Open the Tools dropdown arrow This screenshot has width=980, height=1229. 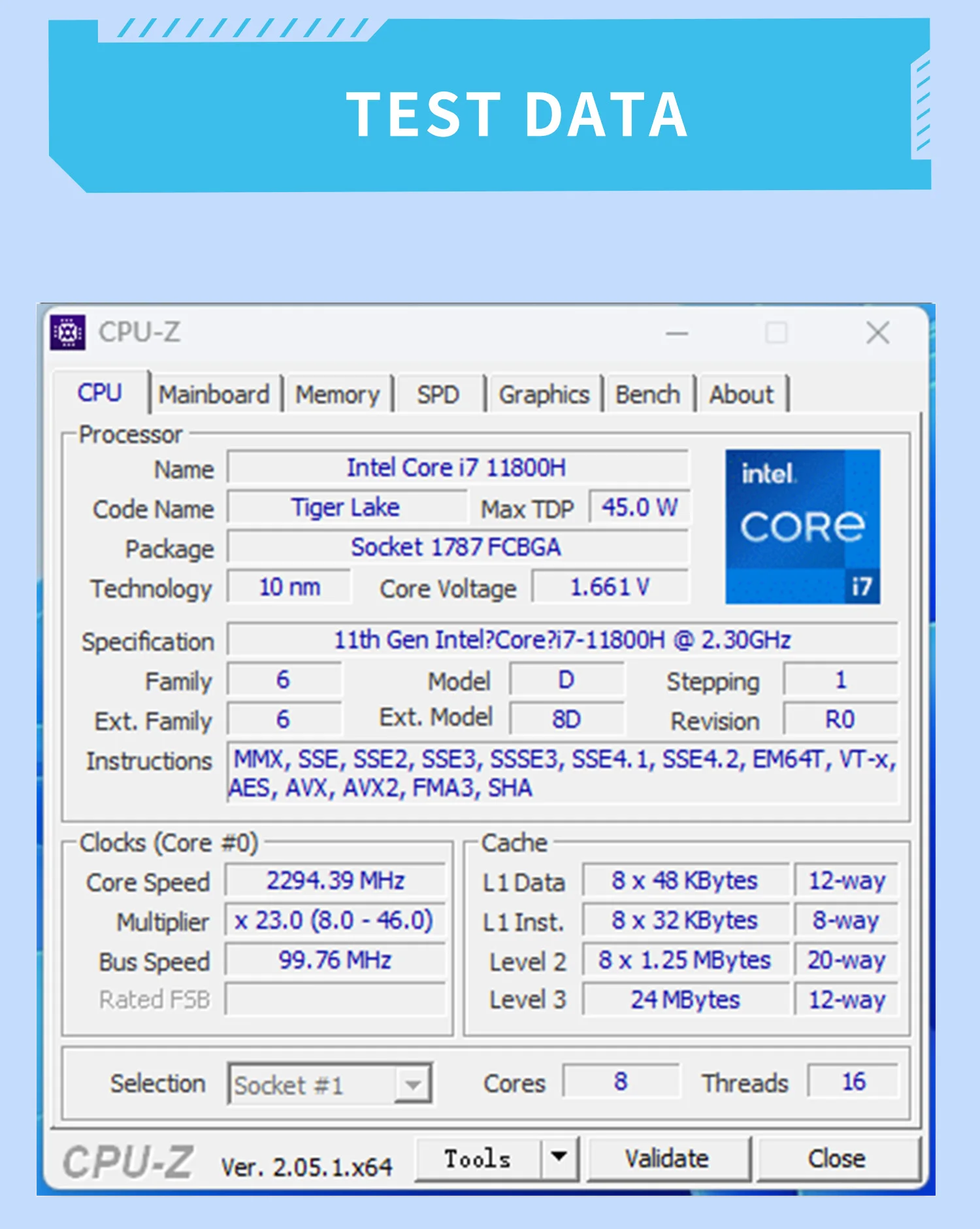tap(559, 1158)
